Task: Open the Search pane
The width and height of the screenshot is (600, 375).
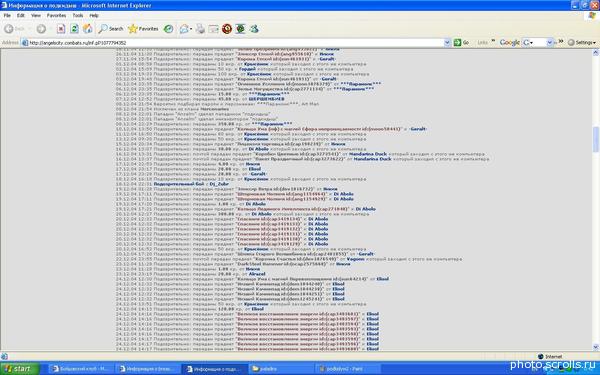Action: pyautogui.click(x=111, y=29)
